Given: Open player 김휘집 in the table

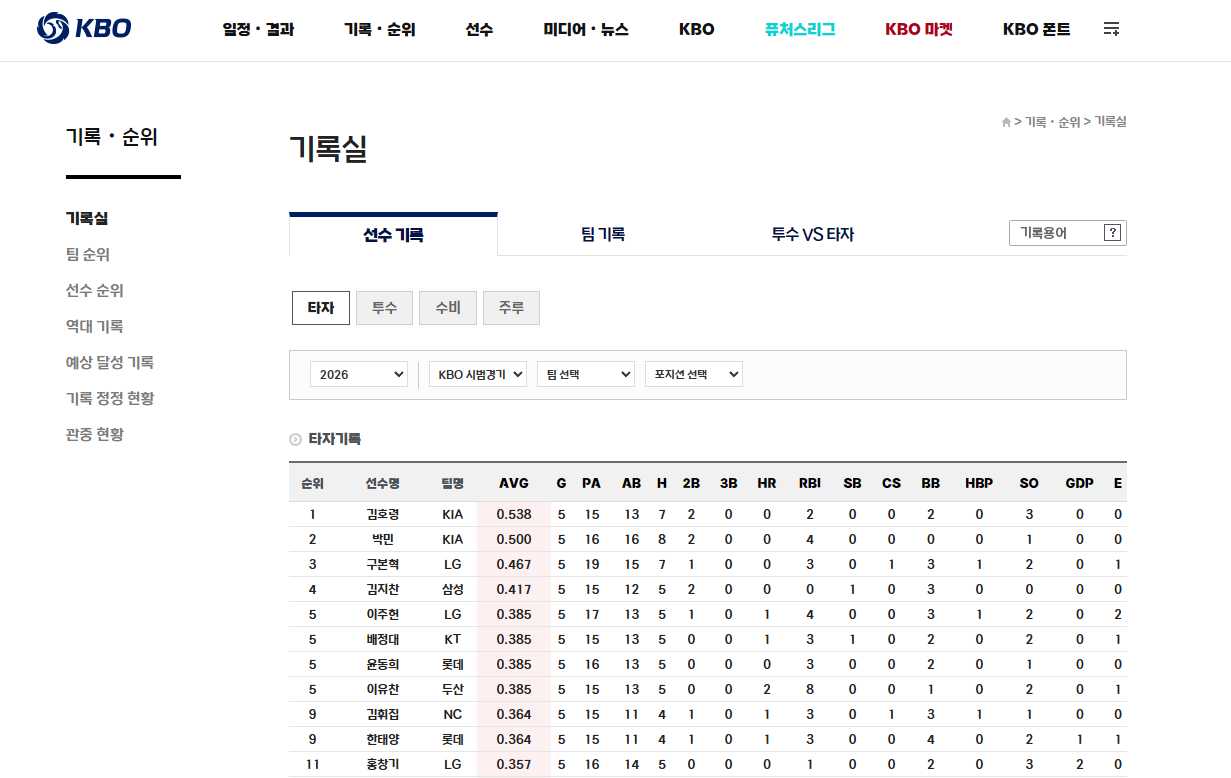Looking at the screenshot, I should tap(382, 714).
